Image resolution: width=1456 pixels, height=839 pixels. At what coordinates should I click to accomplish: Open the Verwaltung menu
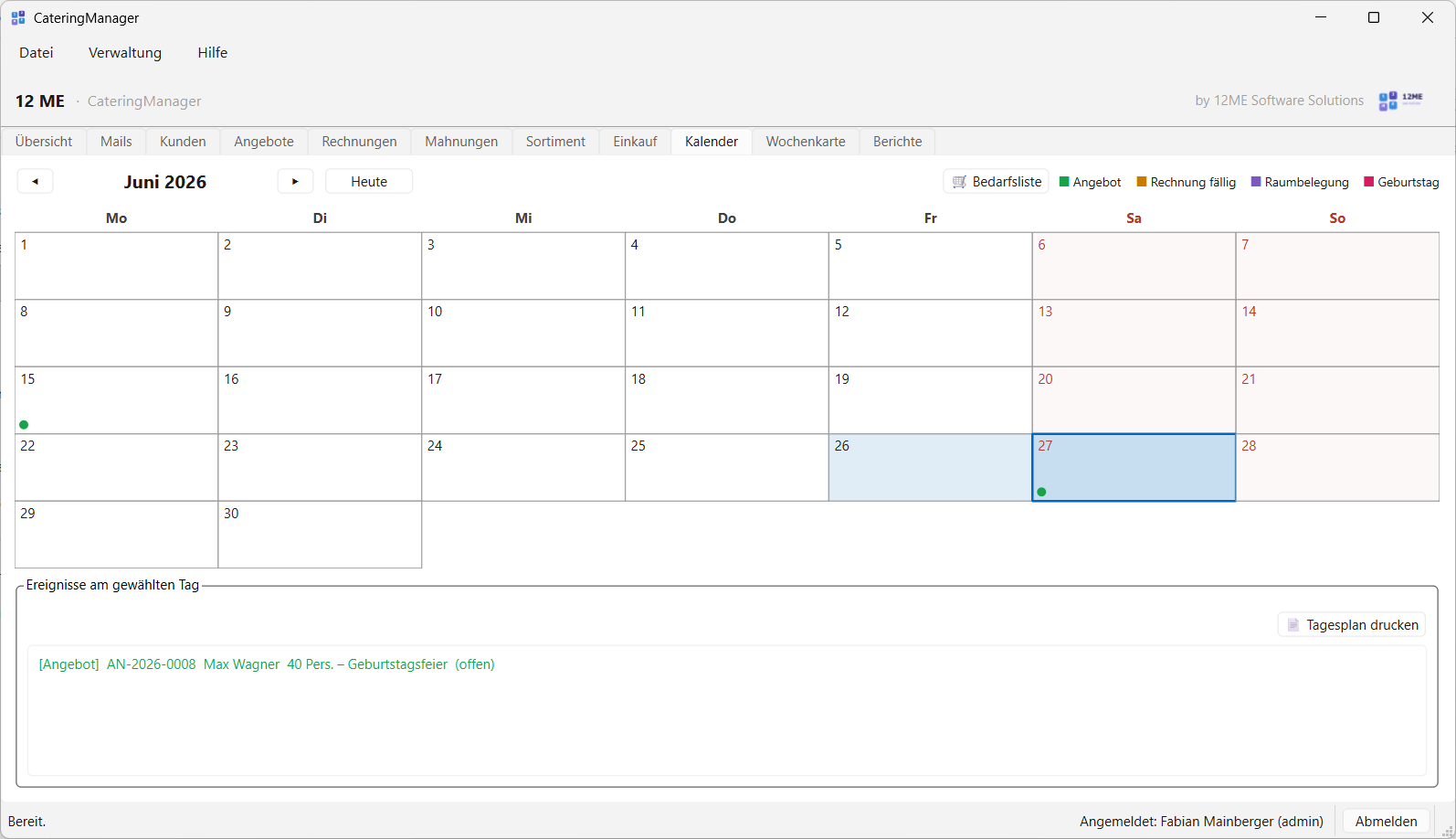click(125, 52)
